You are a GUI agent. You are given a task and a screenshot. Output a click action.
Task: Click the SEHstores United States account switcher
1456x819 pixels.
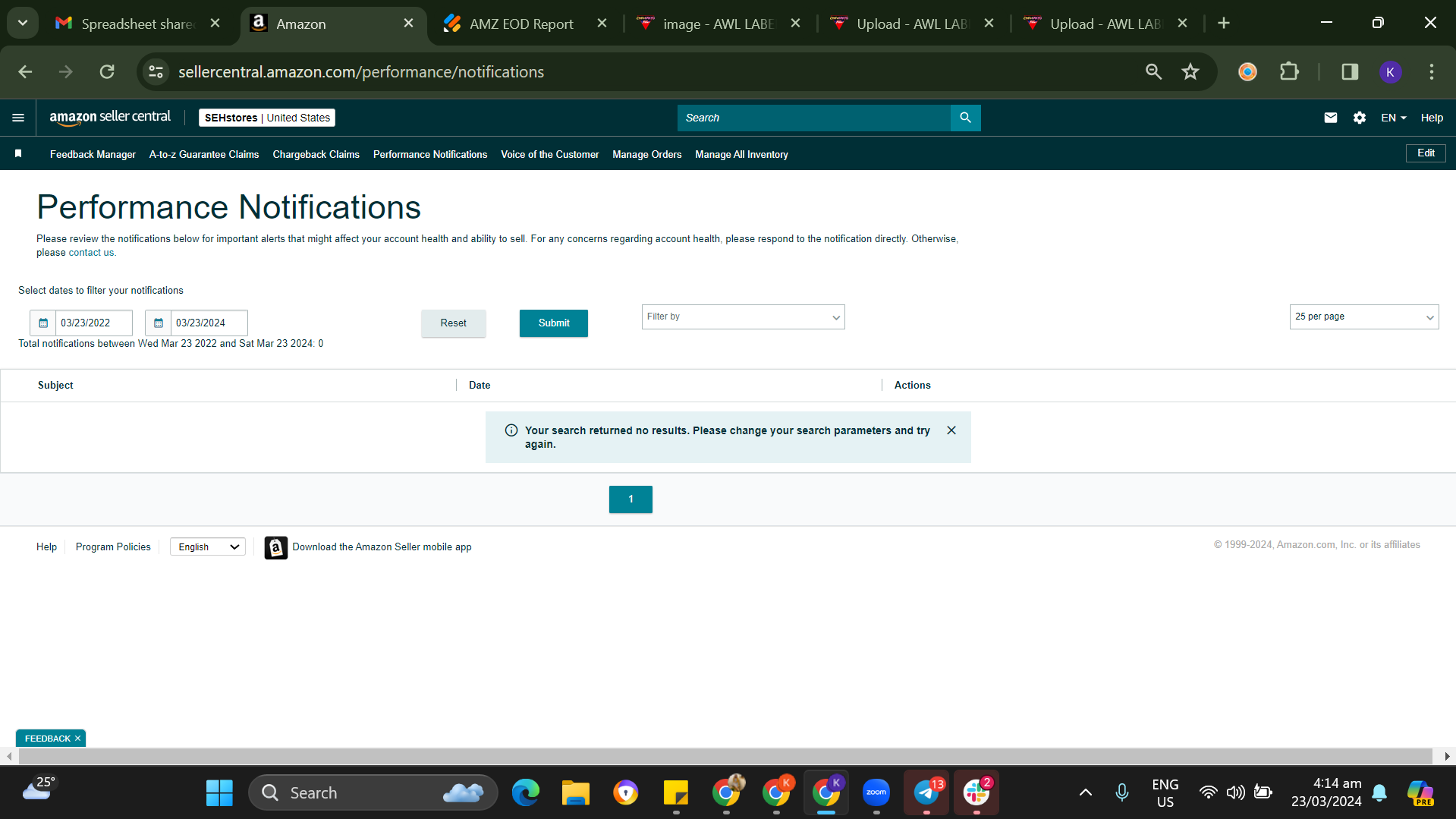267,118
